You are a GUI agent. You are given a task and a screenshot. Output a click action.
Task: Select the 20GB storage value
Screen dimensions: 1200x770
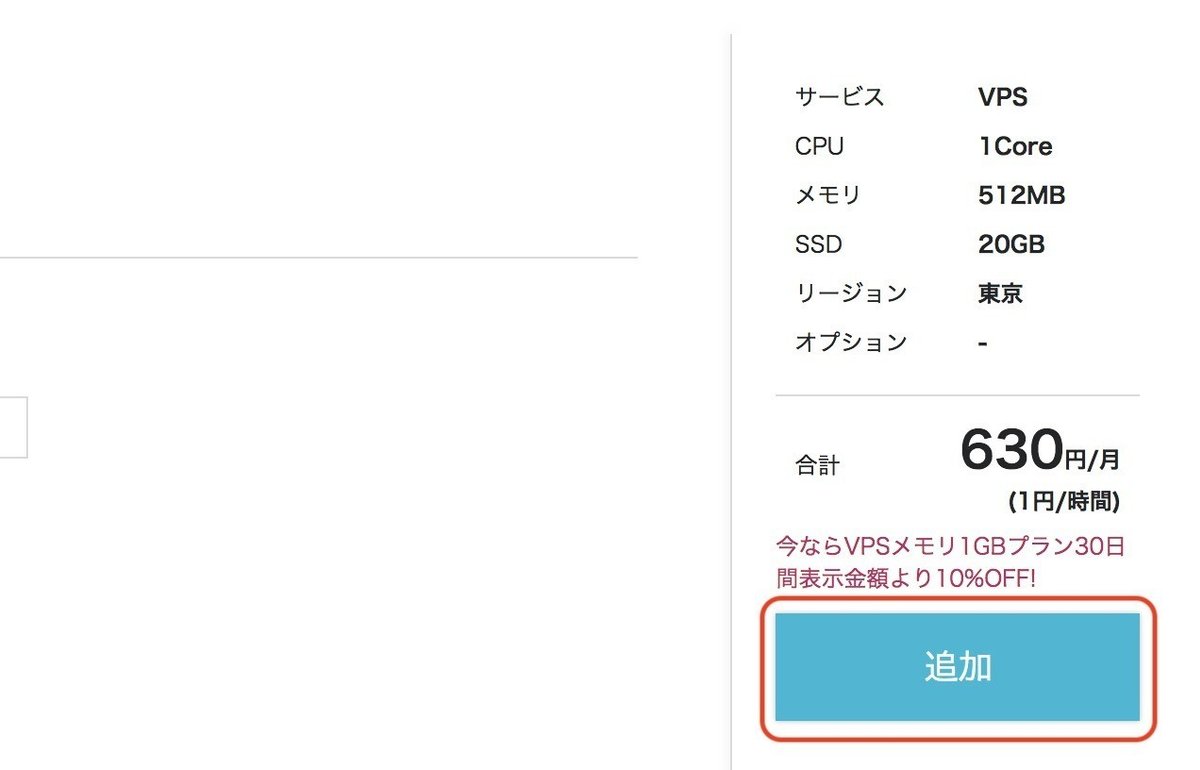(1011, 244)
